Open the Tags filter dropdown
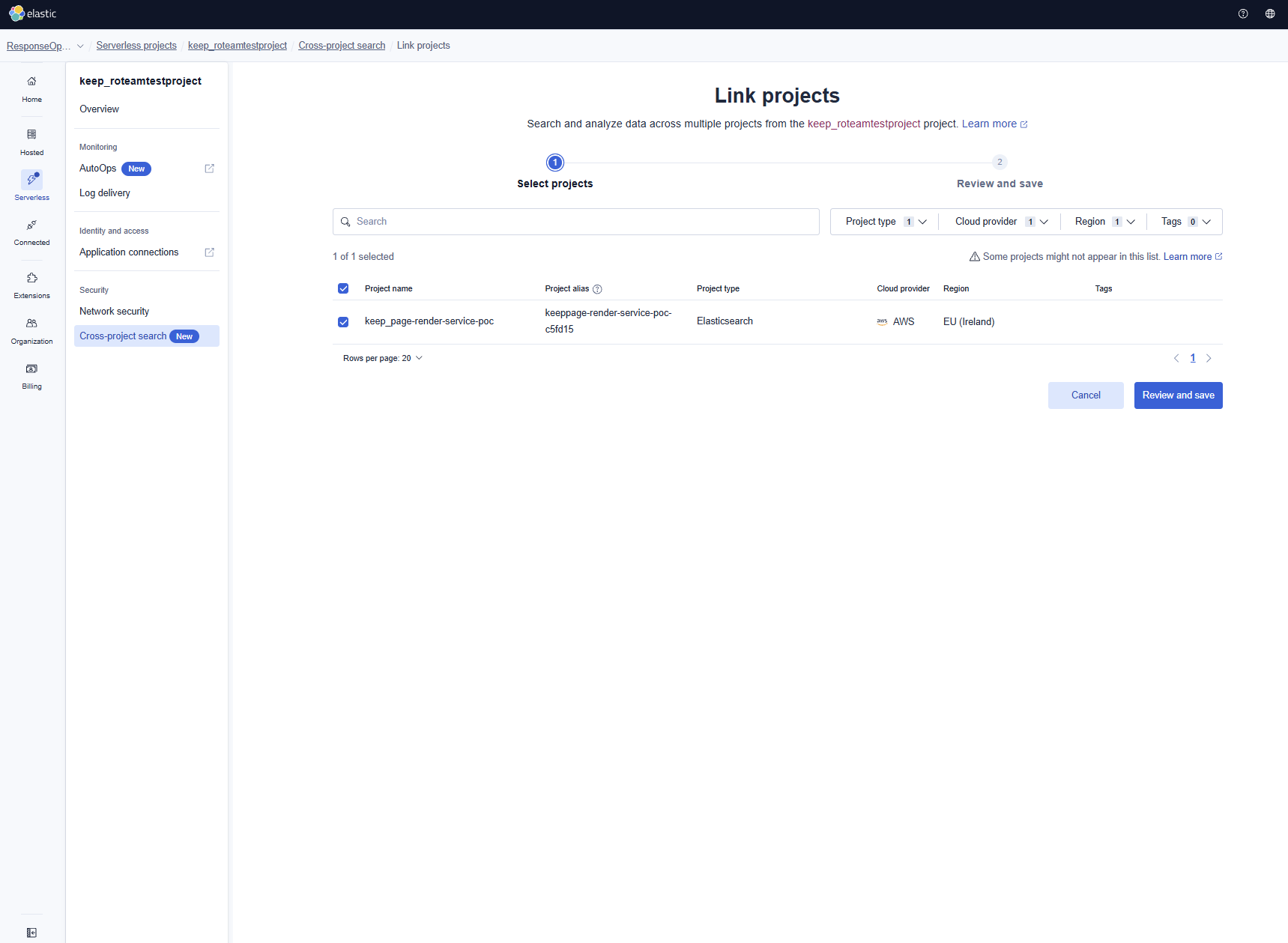The height and width of the screenshot is (943, 1288). click(1185, 222)
